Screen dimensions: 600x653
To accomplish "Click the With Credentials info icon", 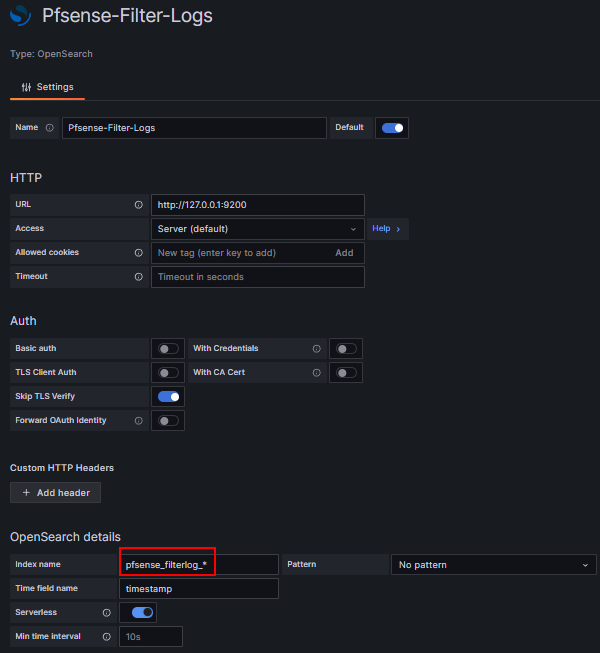I will (317, 349).
